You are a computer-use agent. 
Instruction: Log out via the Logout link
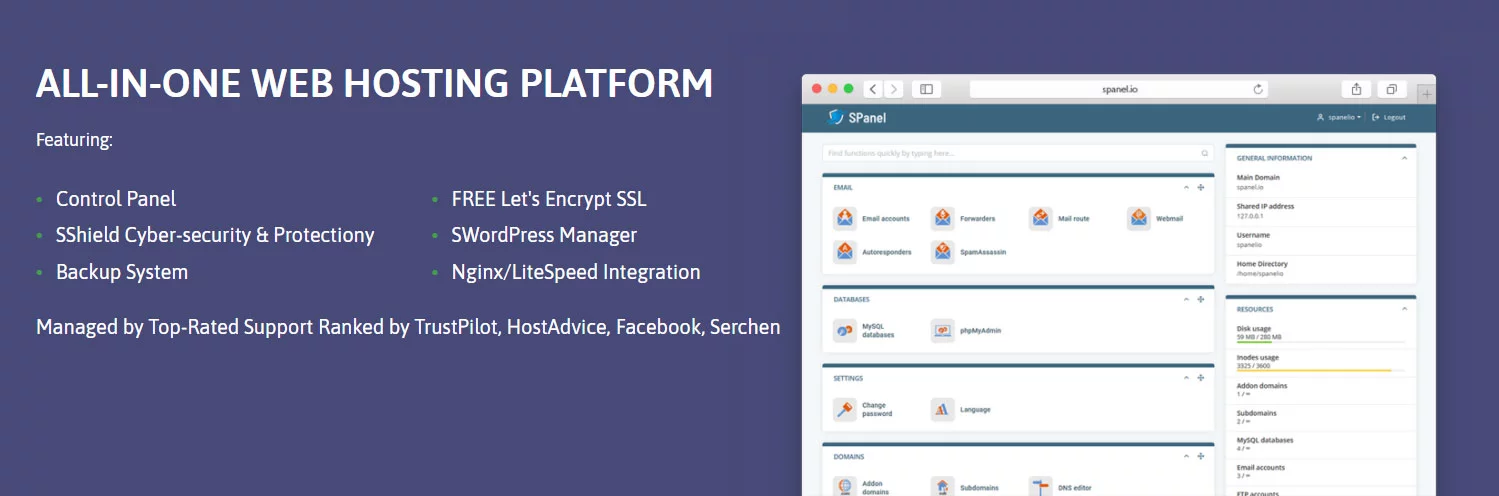coord(1389,117)
